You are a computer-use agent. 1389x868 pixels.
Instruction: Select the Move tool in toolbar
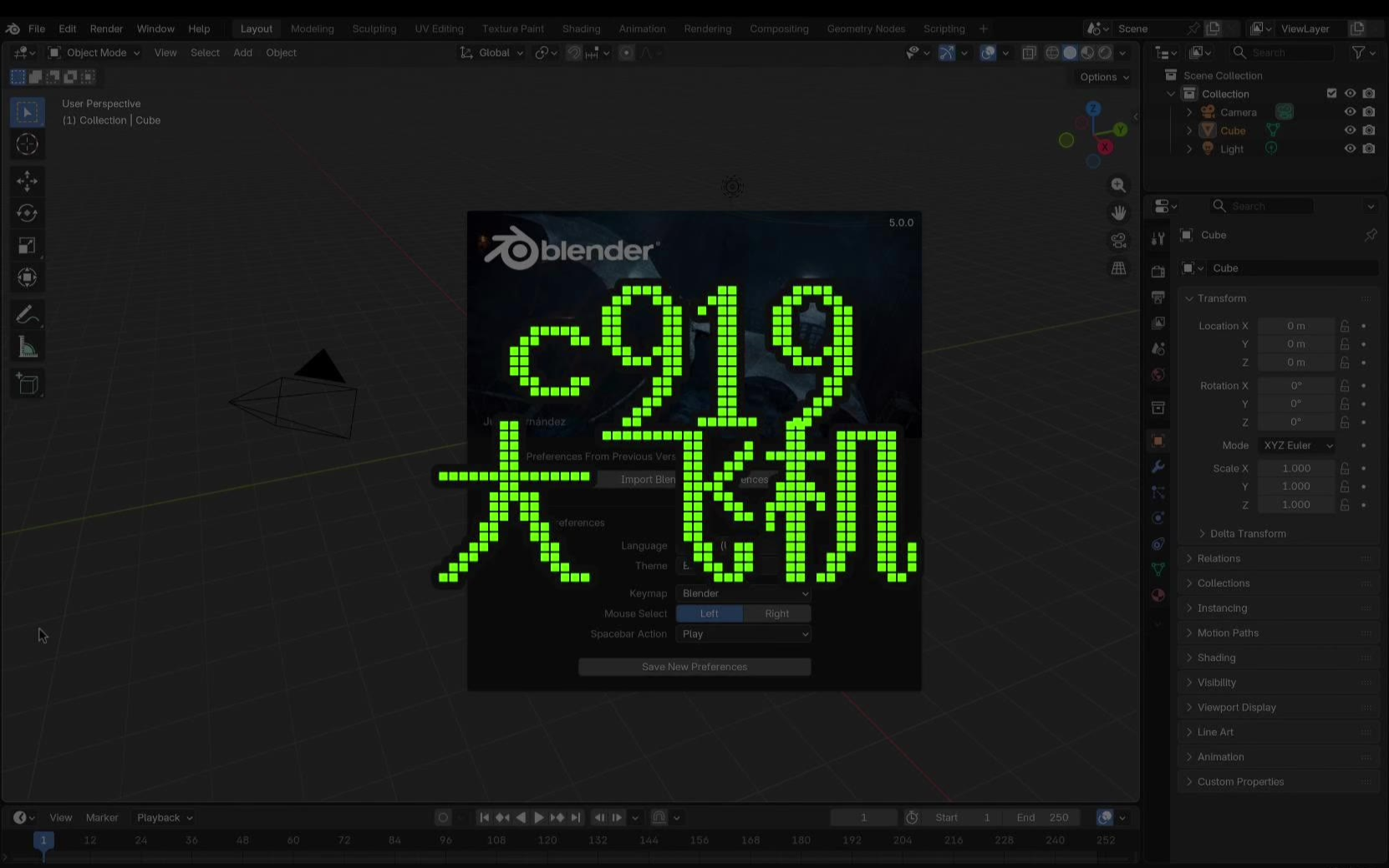27,181
